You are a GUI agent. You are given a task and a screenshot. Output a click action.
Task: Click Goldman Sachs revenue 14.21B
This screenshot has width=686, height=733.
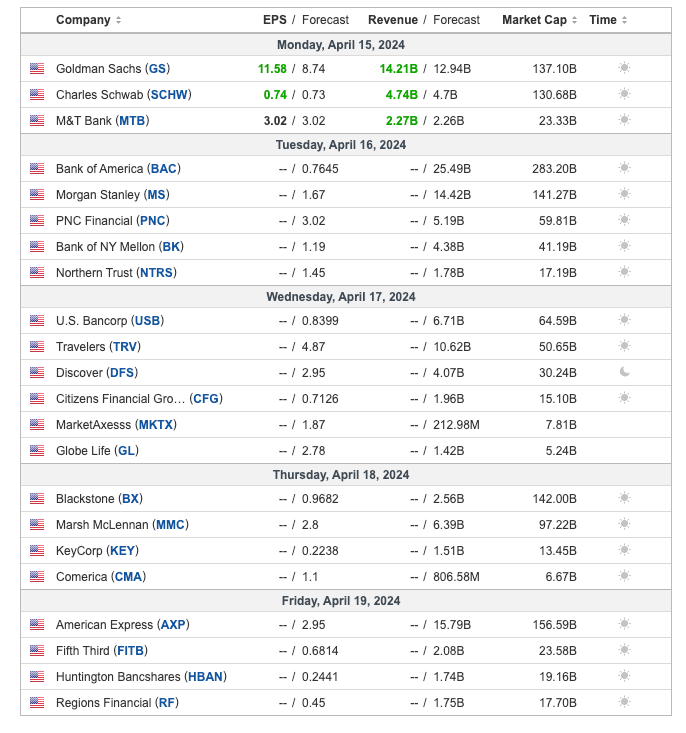coord(398,69)
